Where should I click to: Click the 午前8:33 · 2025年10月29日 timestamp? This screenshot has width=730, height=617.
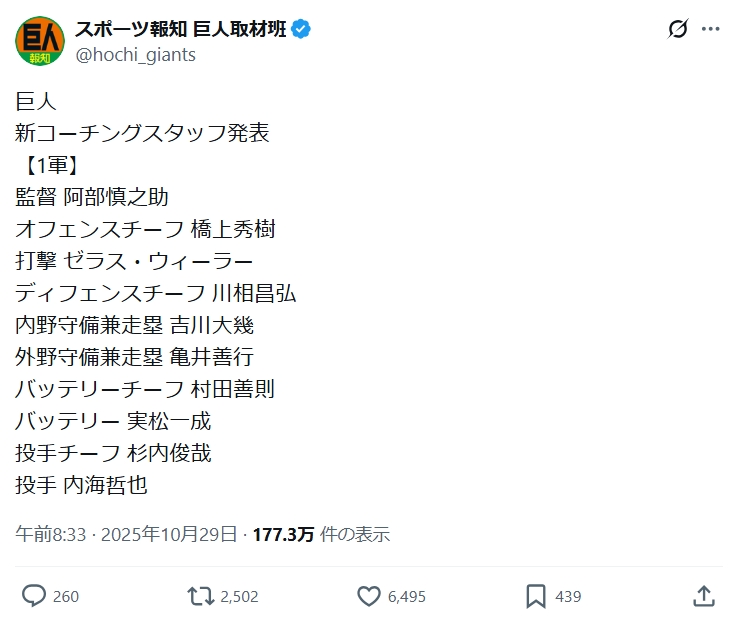pos(126,534)
